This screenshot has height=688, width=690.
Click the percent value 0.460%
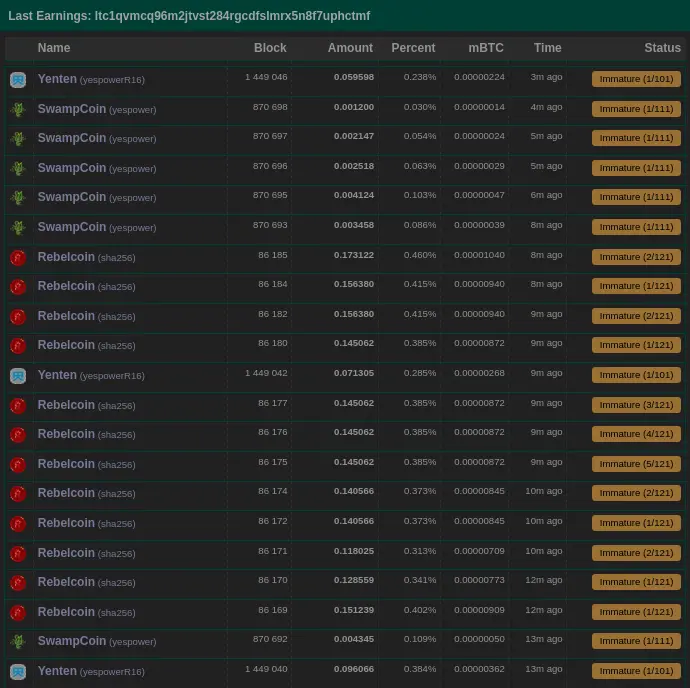(x=420, y=255)
